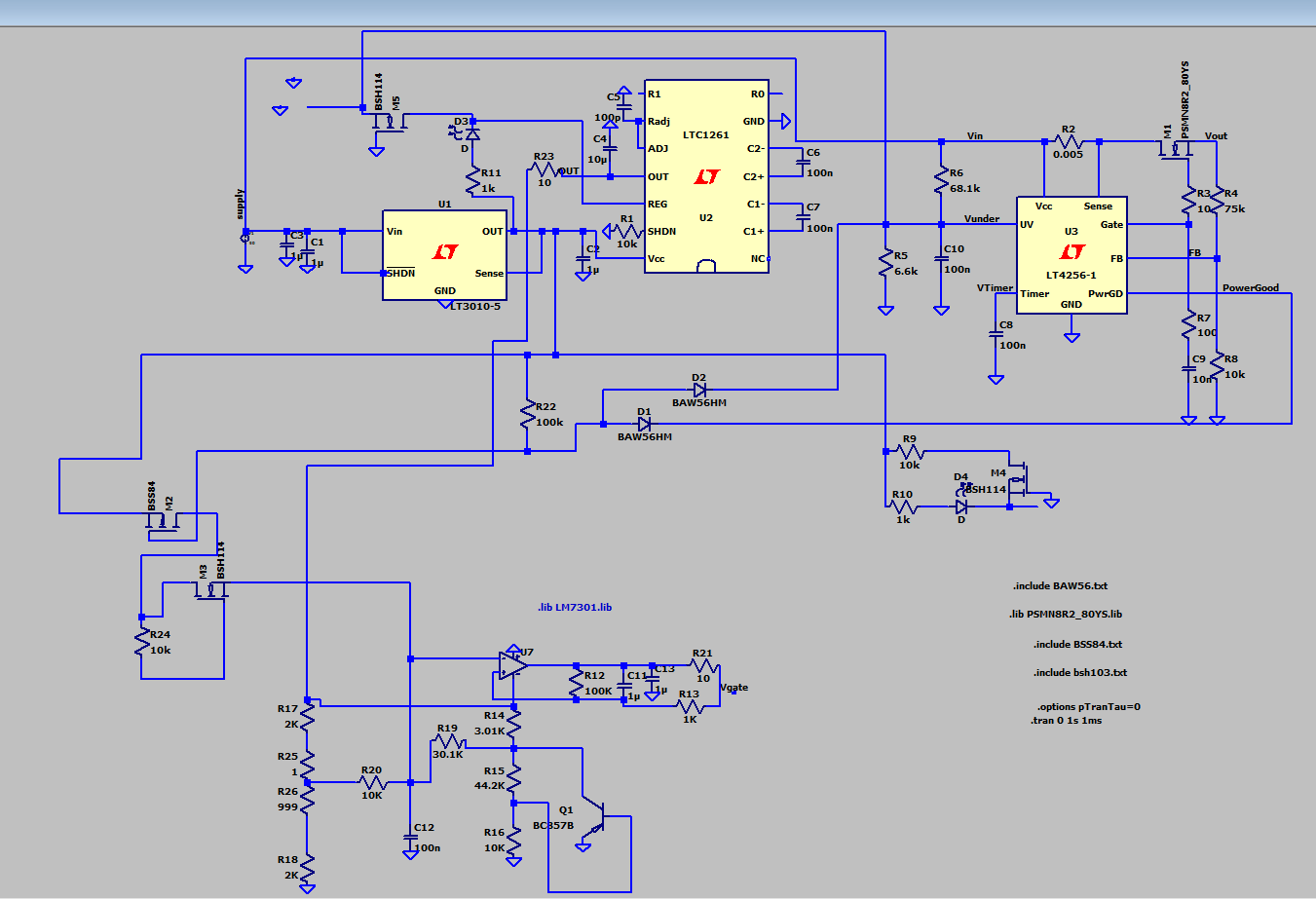The width and height of the screenshot is (1316, 900).
Task: Click resistor R20 symbol
Action: (x=372, y=782)
